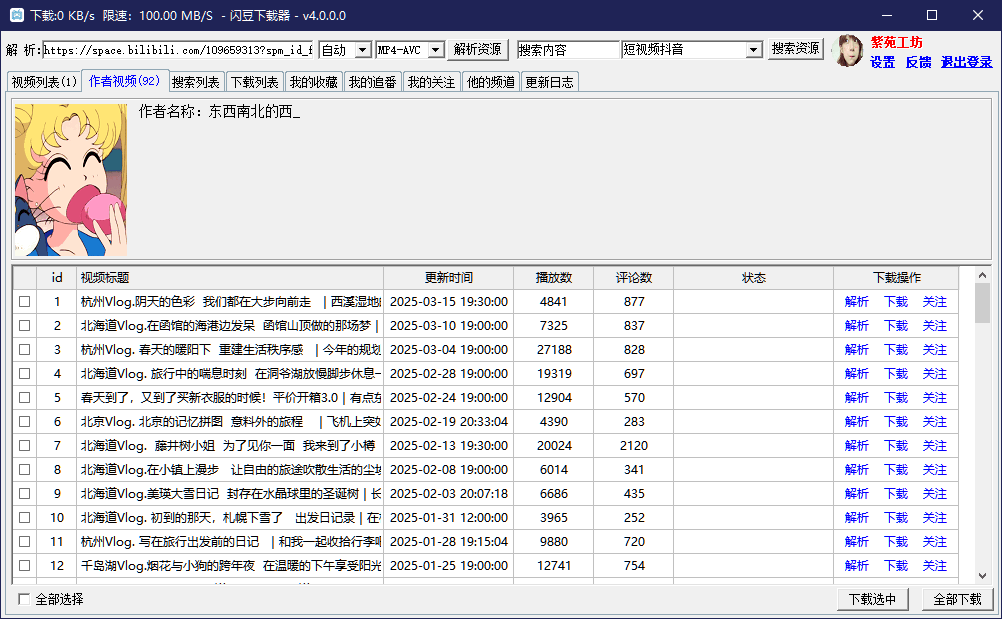Screen dimensions: 1002x619
Task: Select the checkbox for video row 2
Action: tap(24, 326)
